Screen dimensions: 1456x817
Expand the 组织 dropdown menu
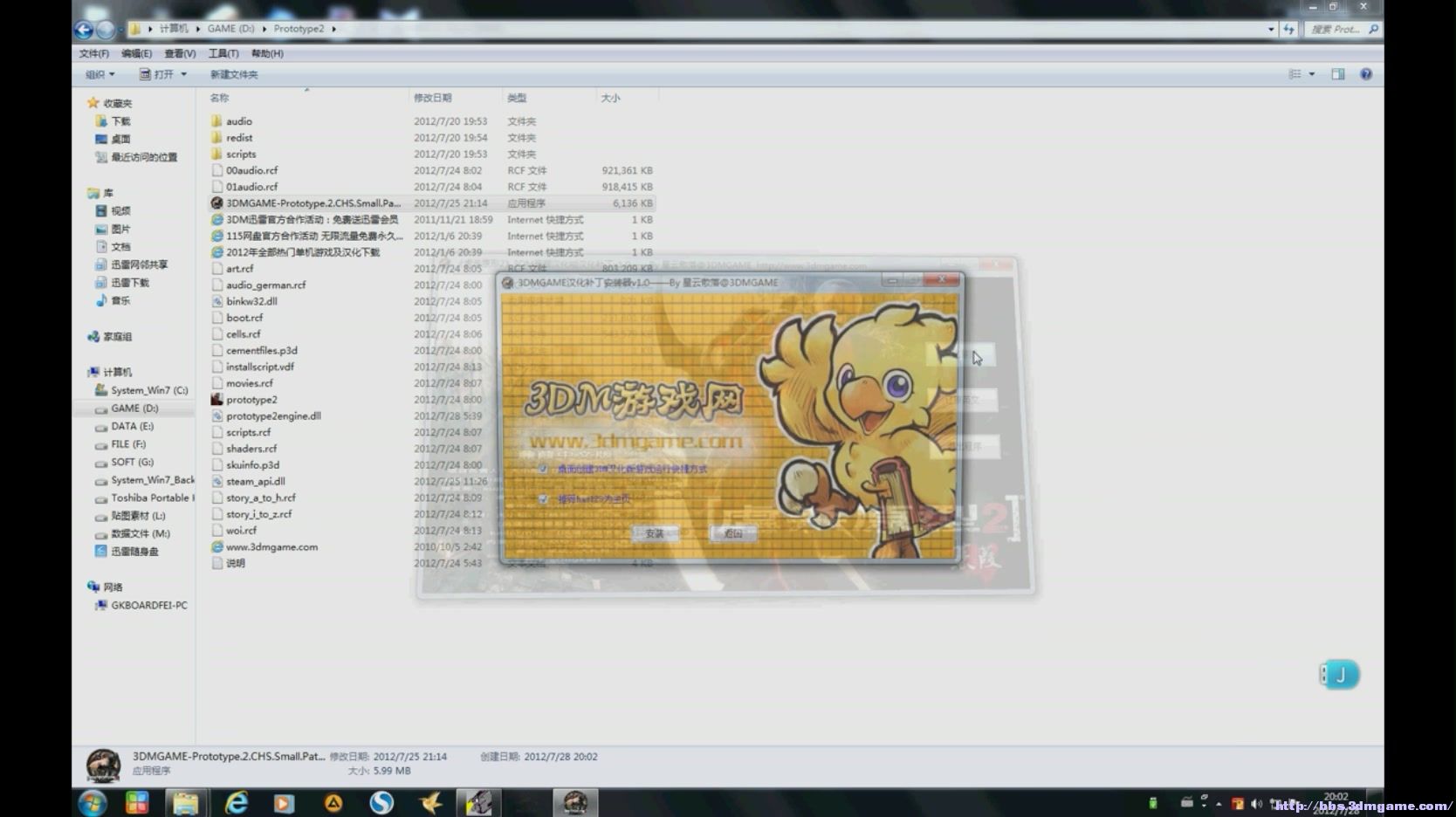point(100,74)
